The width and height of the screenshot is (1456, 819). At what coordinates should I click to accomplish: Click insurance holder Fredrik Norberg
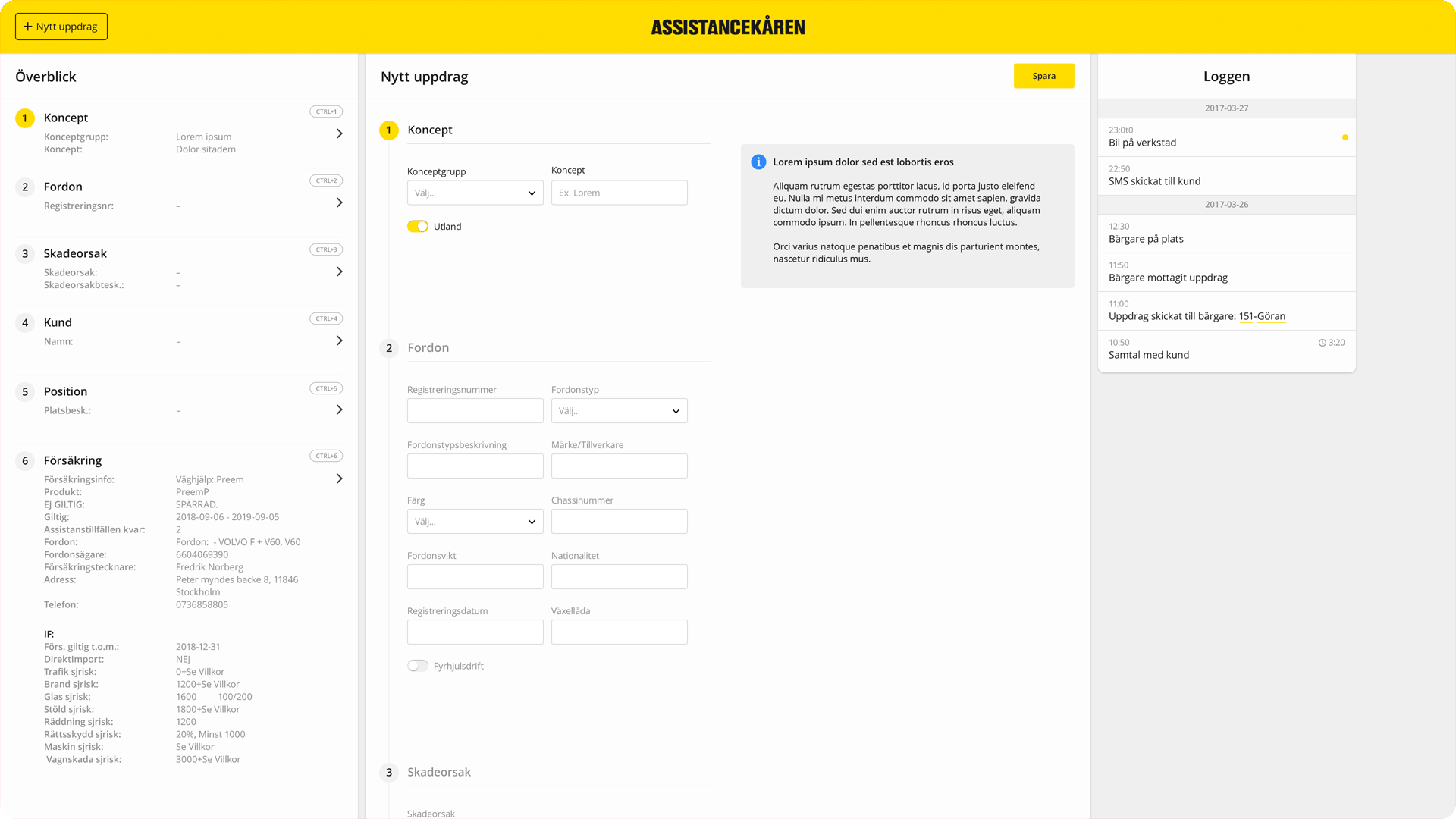209,567
